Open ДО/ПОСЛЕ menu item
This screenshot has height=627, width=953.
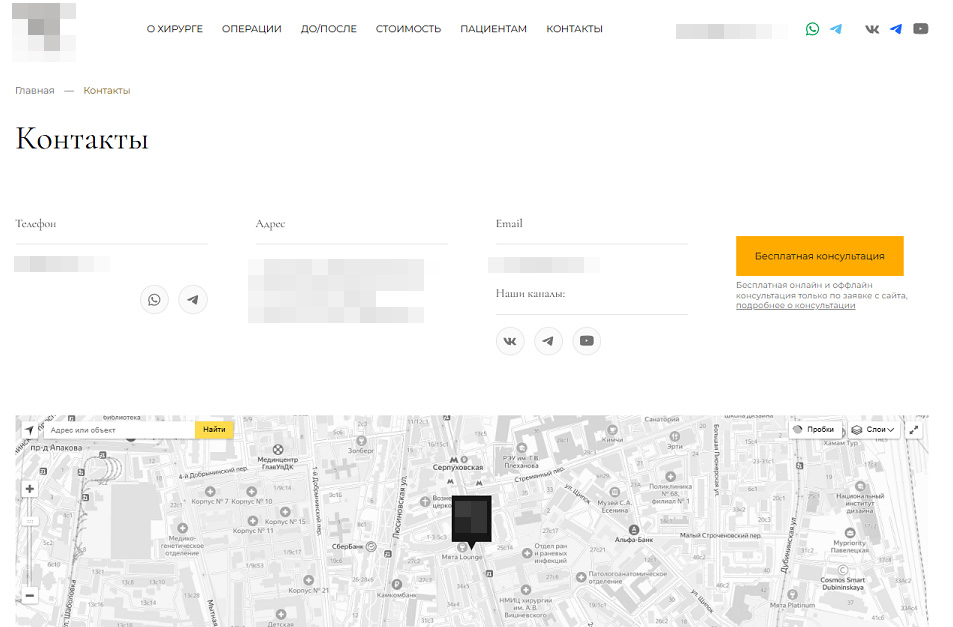point(329,29)
